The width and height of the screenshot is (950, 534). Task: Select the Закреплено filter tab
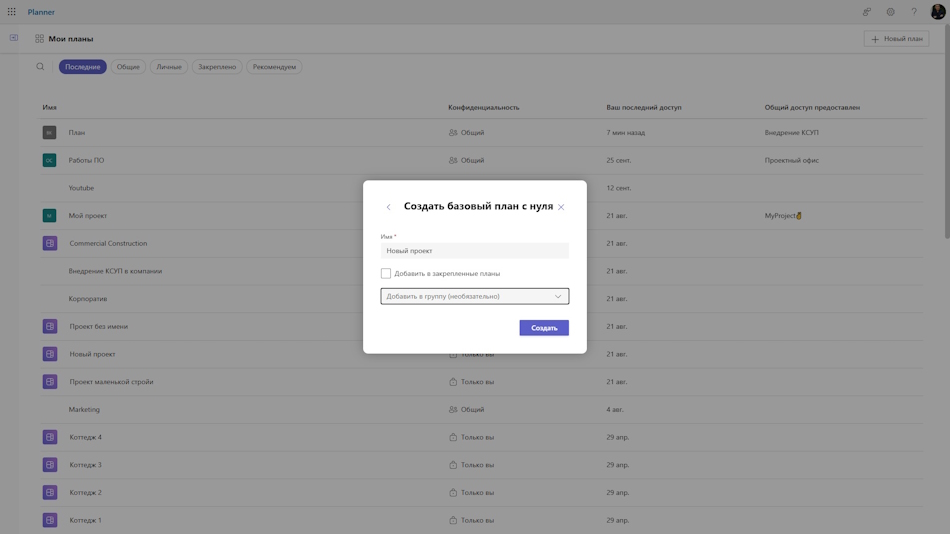pos(217,67)
